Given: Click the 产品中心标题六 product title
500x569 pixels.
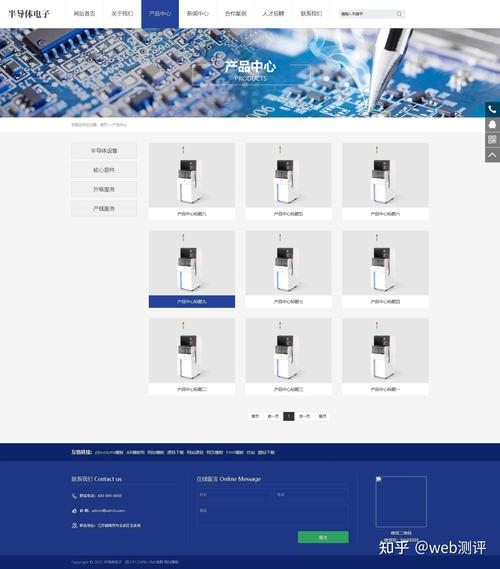Looking at the screenshot, I should click(385, 214).
